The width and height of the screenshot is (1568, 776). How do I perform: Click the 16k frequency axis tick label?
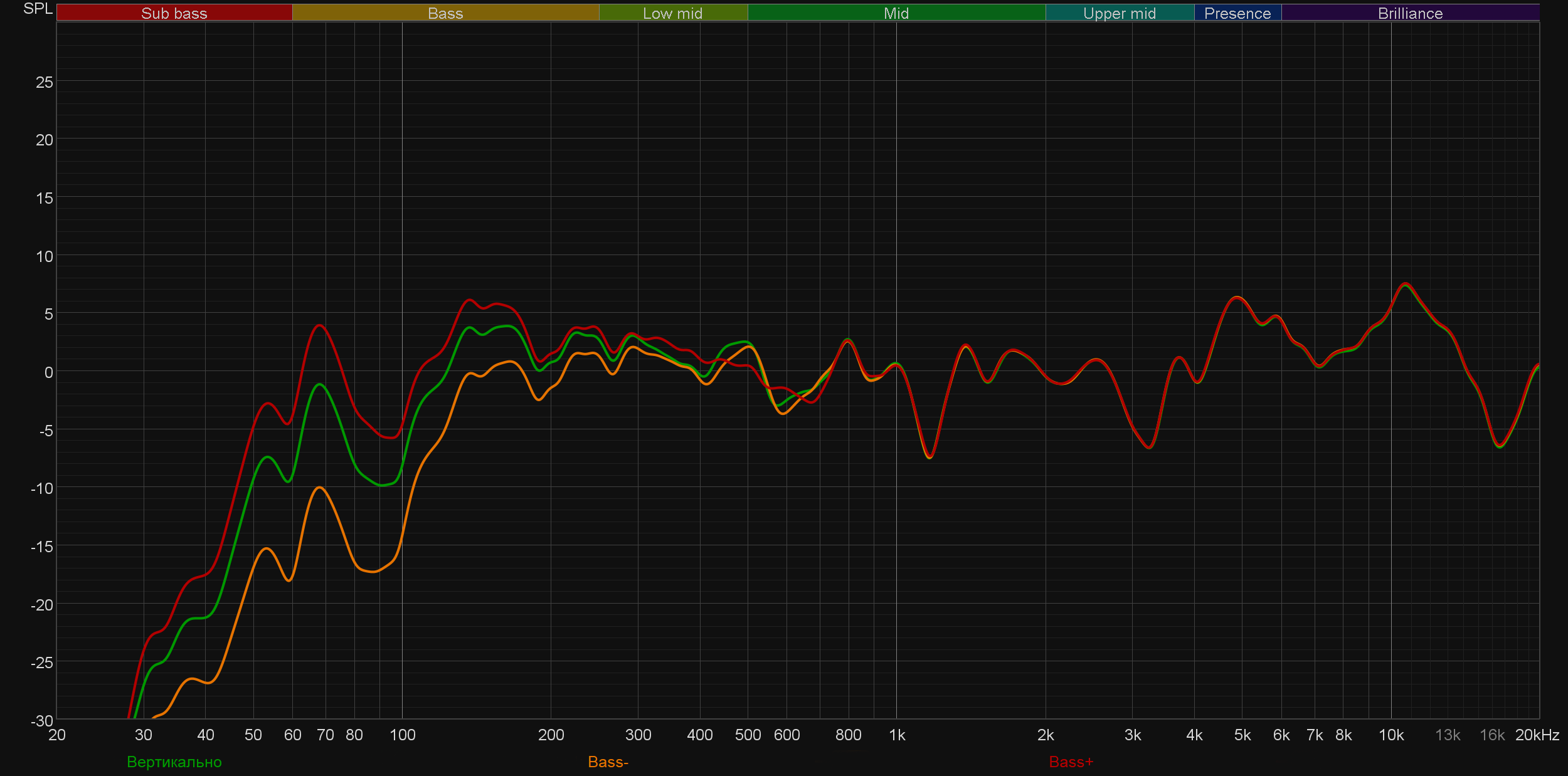click(1491, 735)
